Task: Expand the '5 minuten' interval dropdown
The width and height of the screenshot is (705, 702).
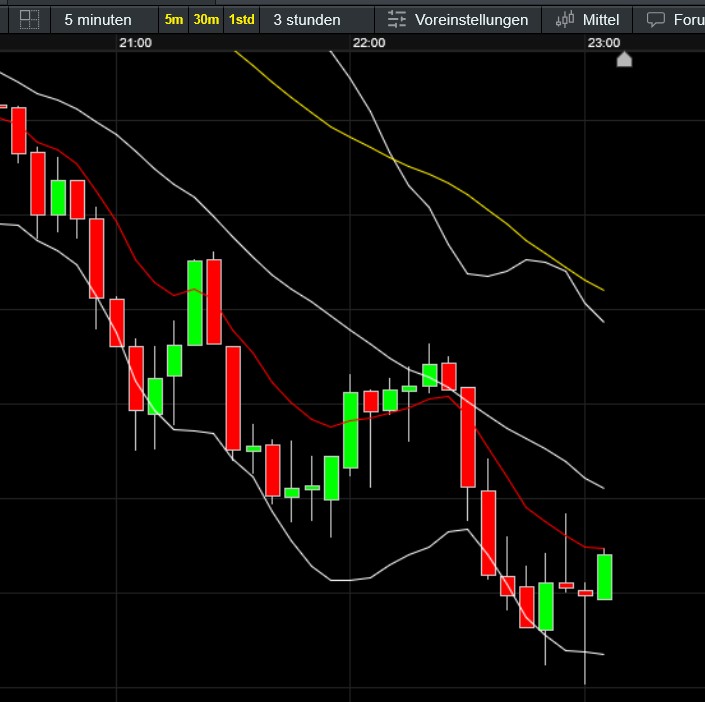Action: [x=97, y=19]
